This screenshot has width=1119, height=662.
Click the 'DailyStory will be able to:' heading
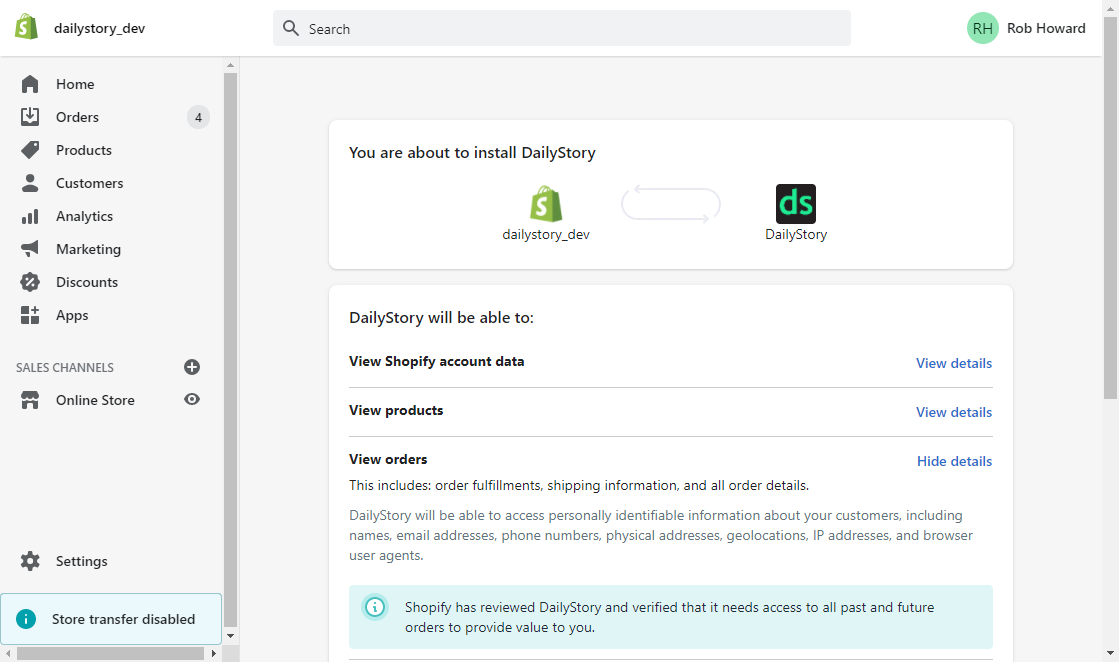[x=441, y=317]
